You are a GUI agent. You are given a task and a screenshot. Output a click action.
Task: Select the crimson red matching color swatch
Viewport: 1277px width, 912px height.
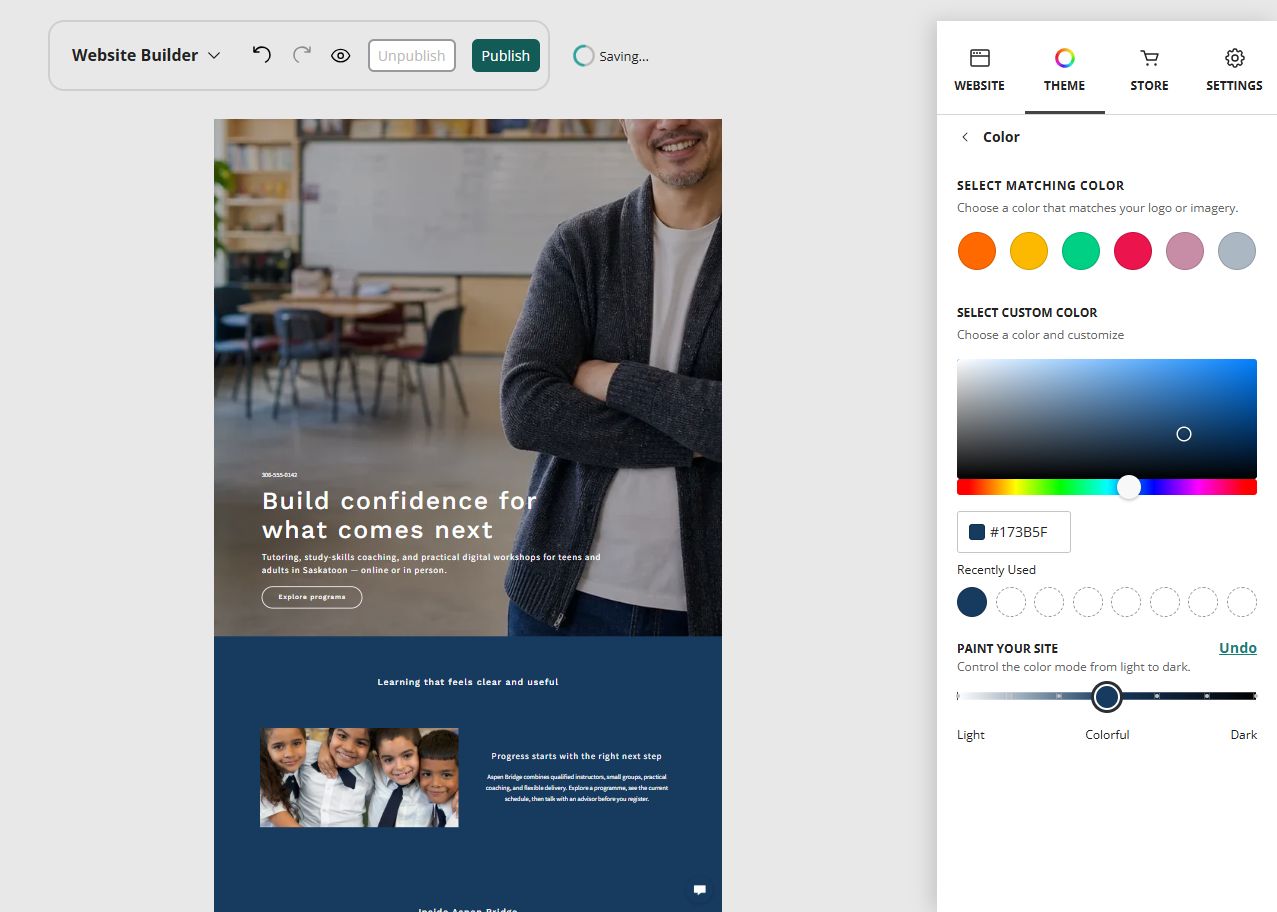1133,251
